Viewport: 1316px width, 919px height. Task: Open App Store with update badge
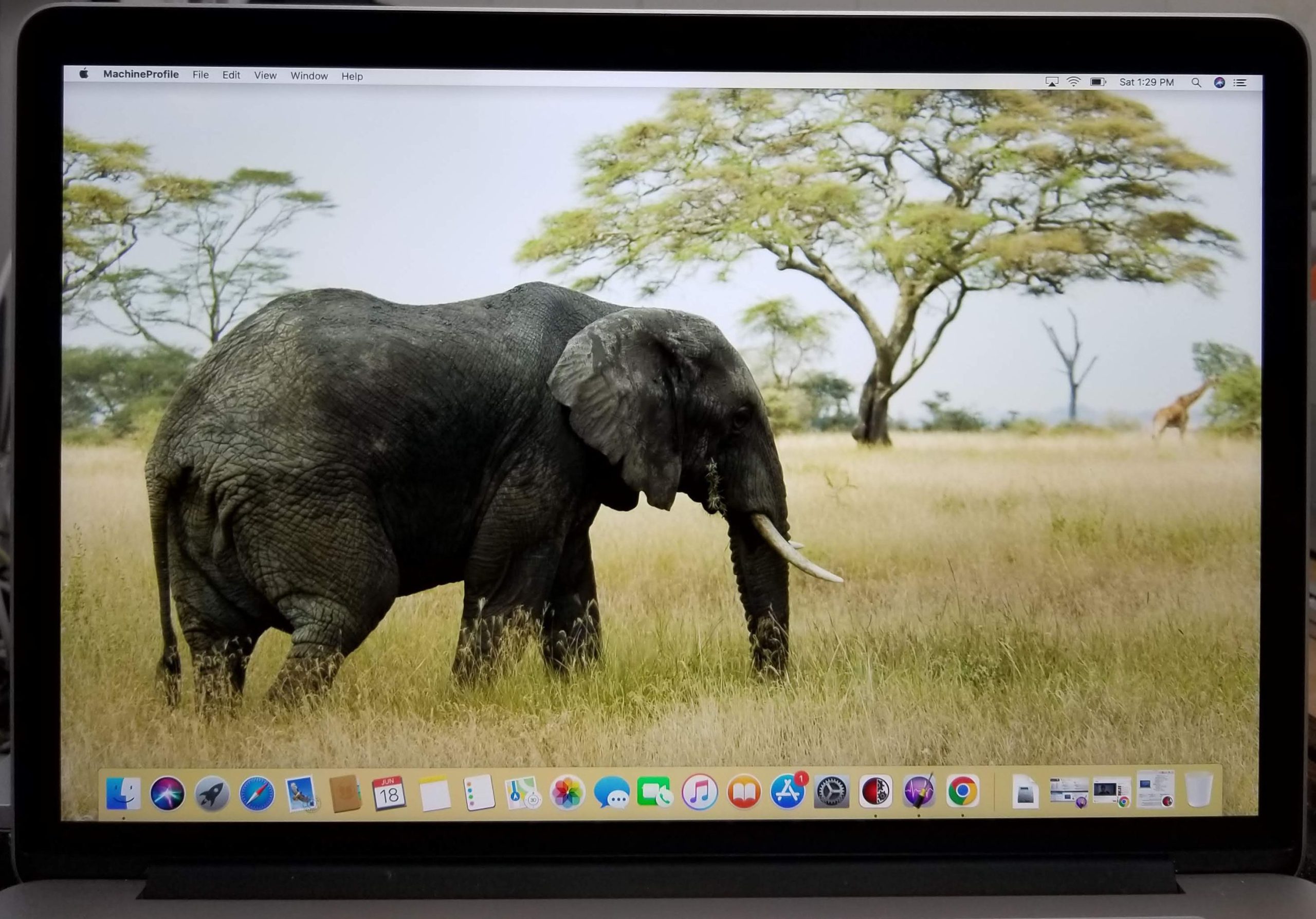788,792
